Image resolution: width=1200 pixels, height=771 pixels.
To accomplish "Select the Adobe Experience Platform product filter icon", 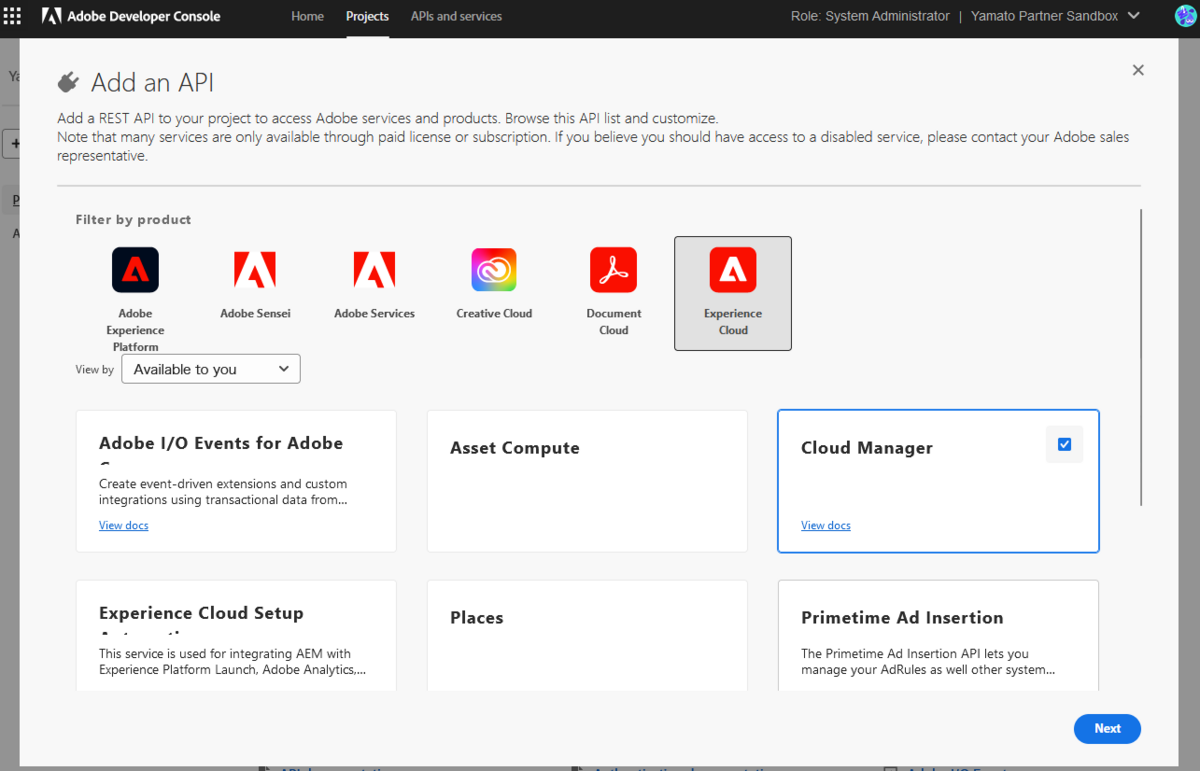I will (x=135, y=269).
